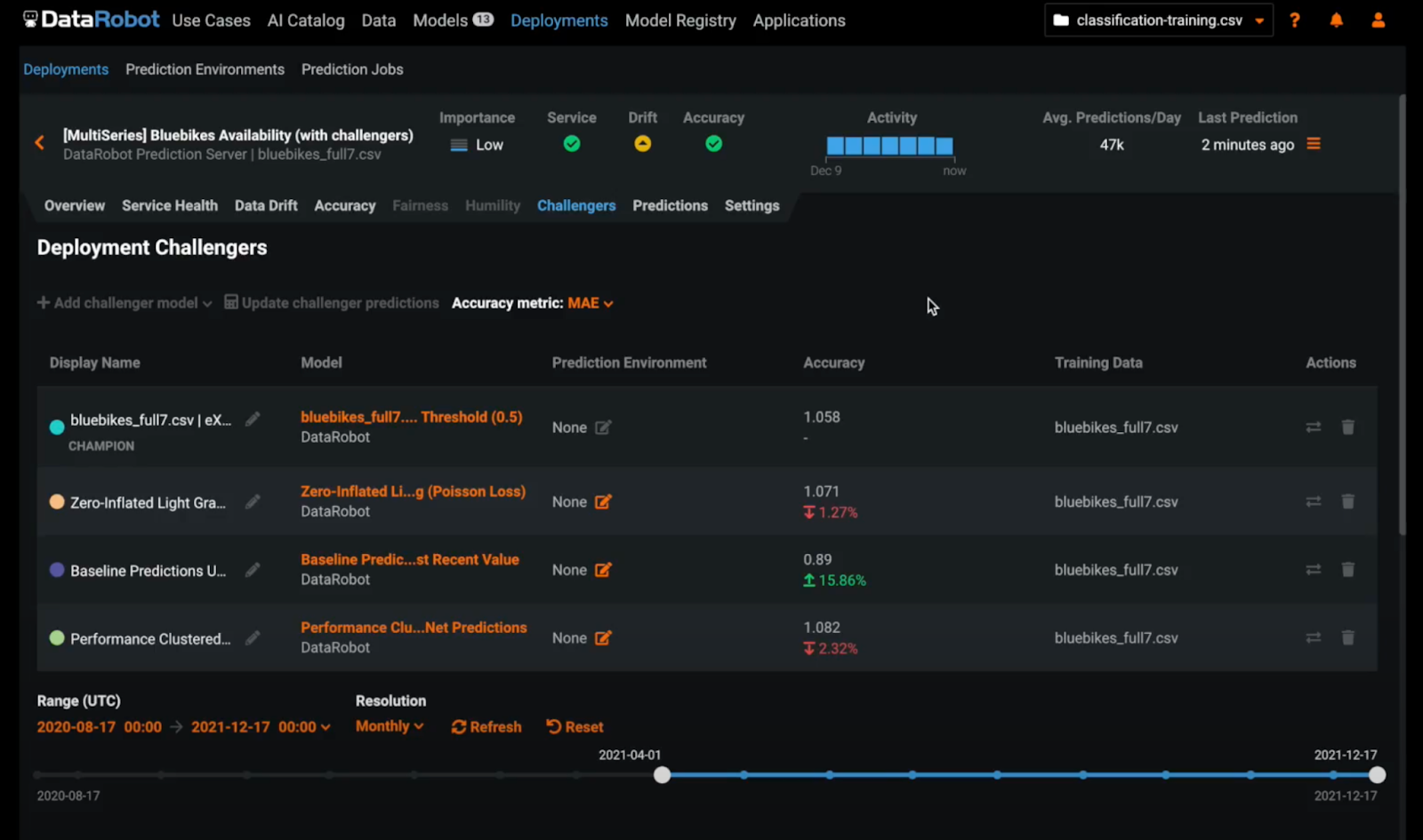
Task: Click the 2021-12-17 range slider end handle
Action: tap(1377, 775)
